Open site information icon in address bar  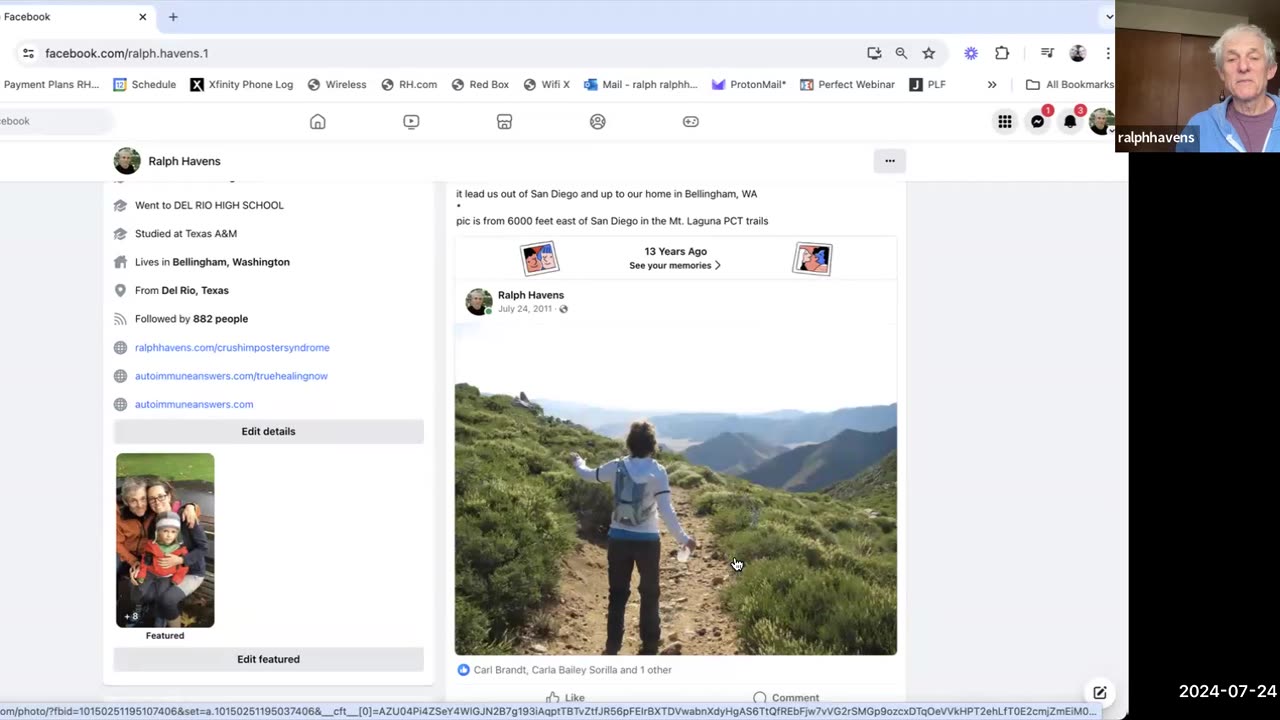[x=28, y=53]
